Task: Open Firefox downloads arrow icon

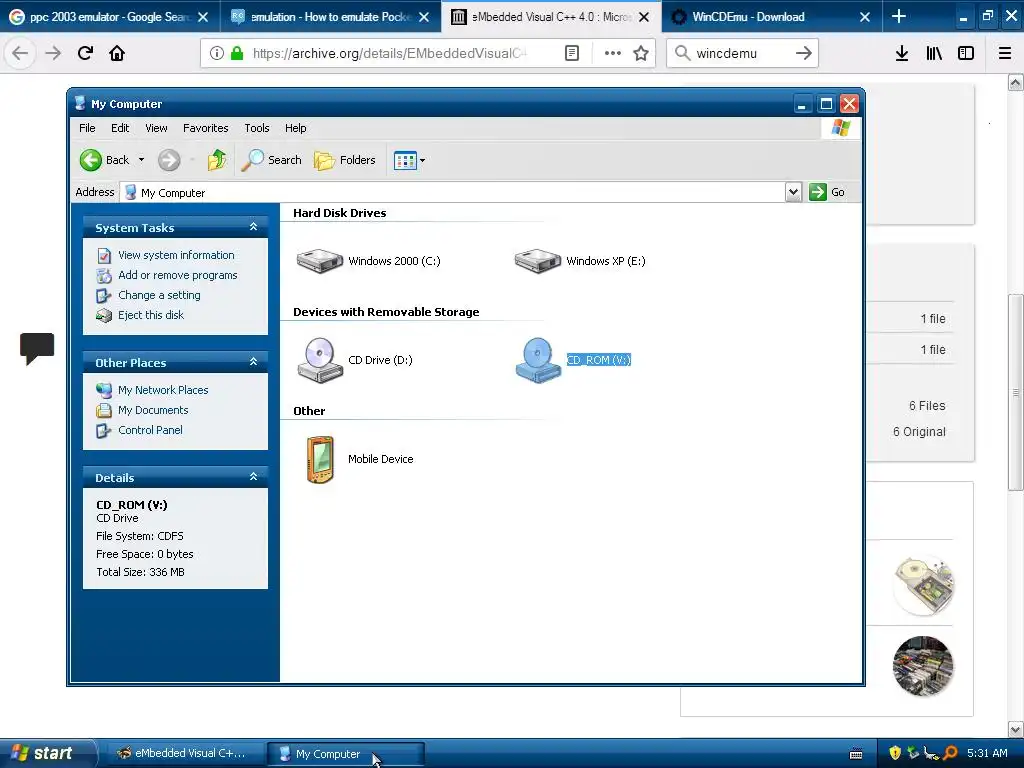Action: coord(902,53)
